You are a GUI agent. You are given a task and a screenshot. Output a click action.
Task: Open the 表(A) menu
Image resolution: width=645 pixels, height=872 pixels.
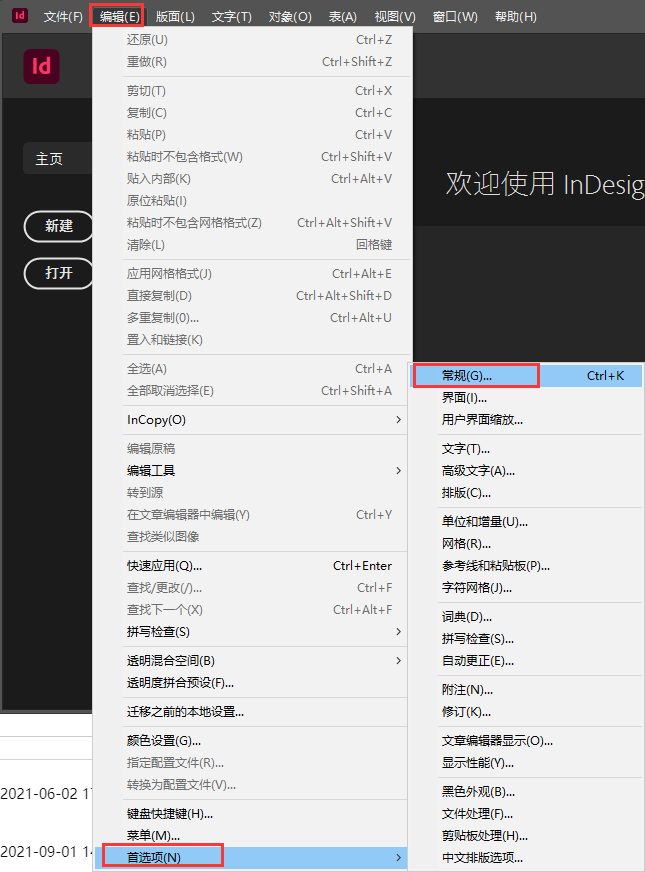[343, 17]
